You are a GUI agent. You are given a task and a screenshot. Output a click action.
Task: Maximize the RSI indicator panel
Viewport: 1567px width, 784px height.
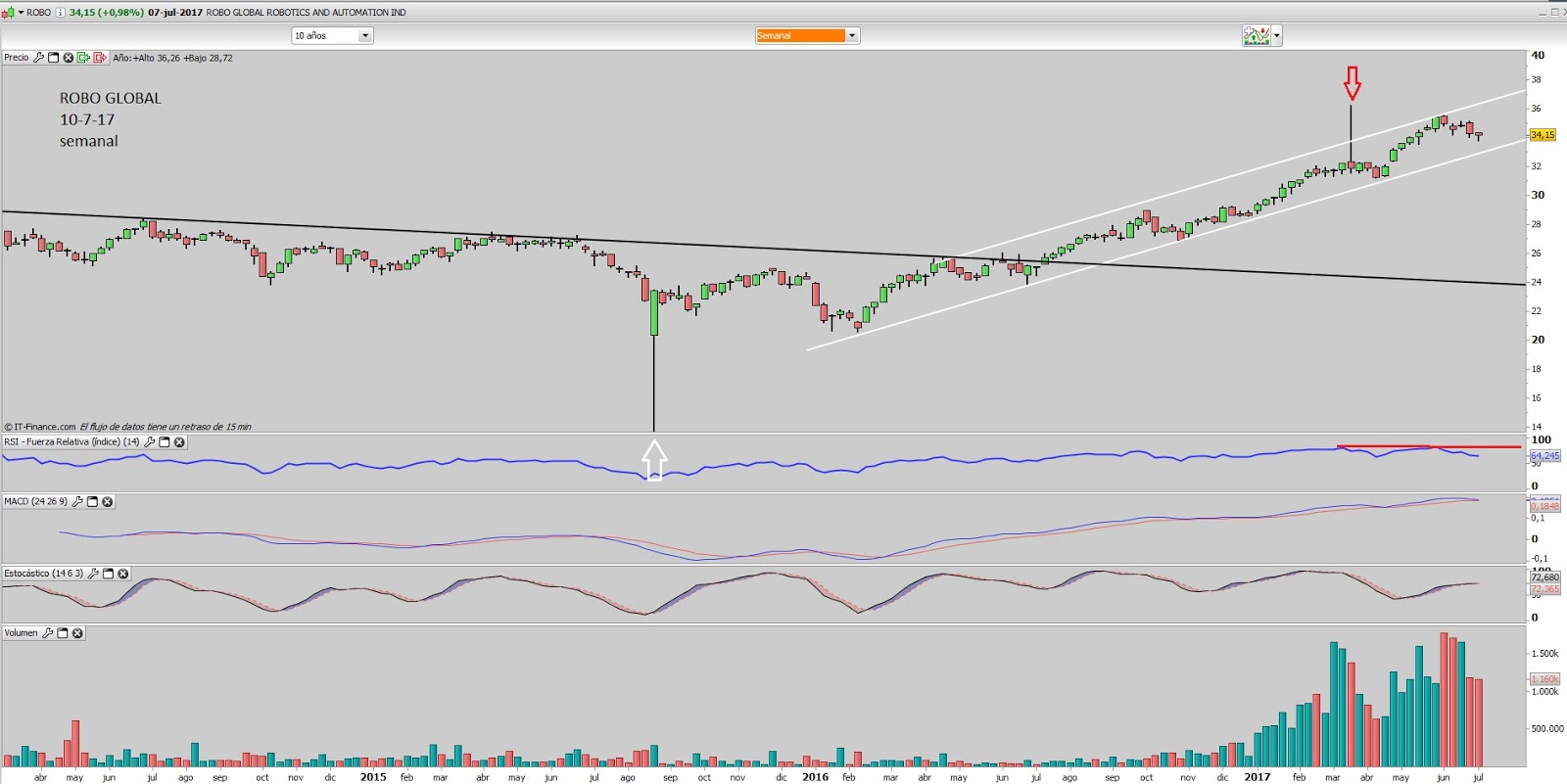(165, 442)
